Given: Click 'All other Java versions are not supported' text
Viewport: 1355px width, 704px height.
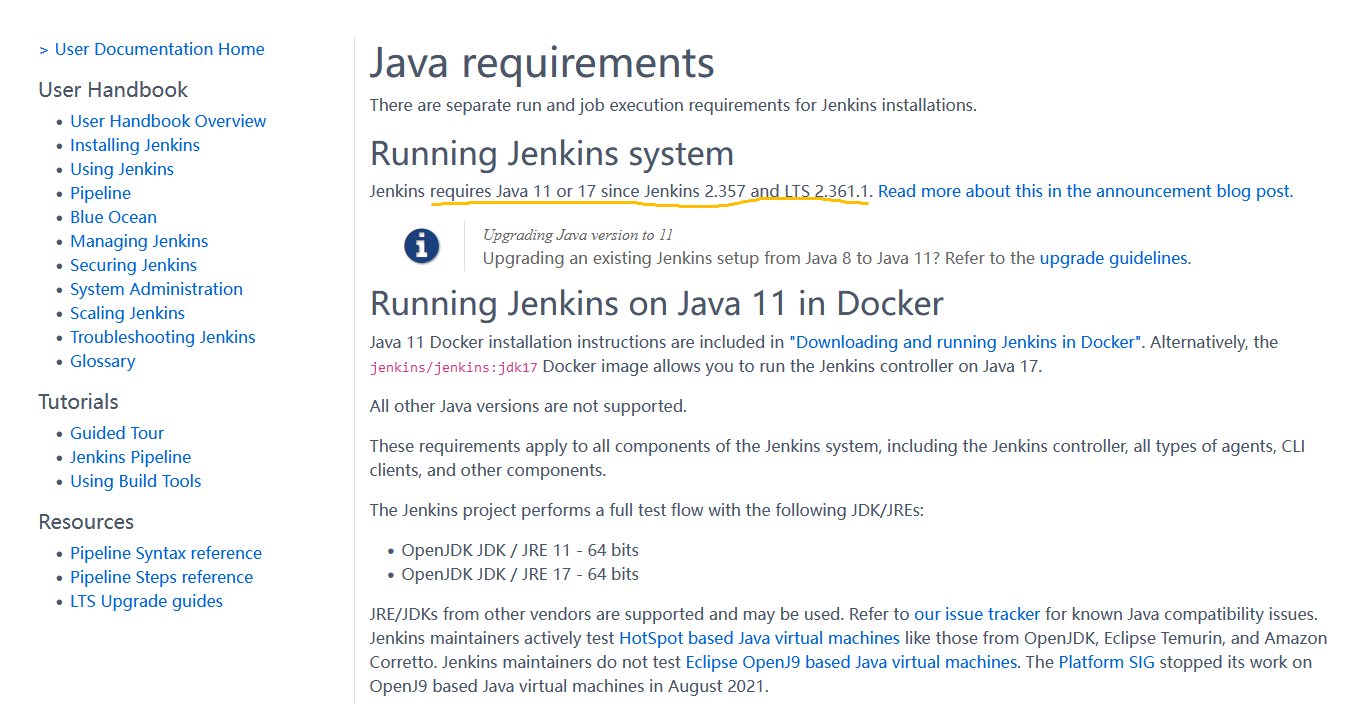Looking at the screenshot, I should [x=528, y=406].
